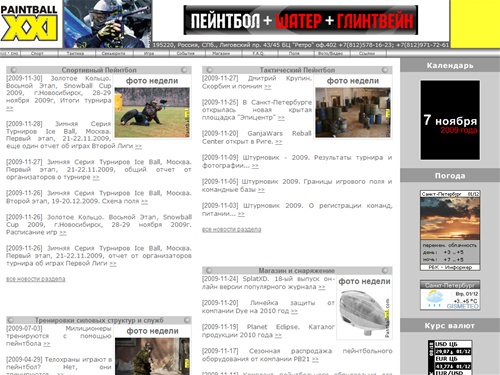This screenshot has width=500, height=375.
Task: Open the >> link after 'Схема поля'
Action: pyautogui.click(x=144, y=201)
